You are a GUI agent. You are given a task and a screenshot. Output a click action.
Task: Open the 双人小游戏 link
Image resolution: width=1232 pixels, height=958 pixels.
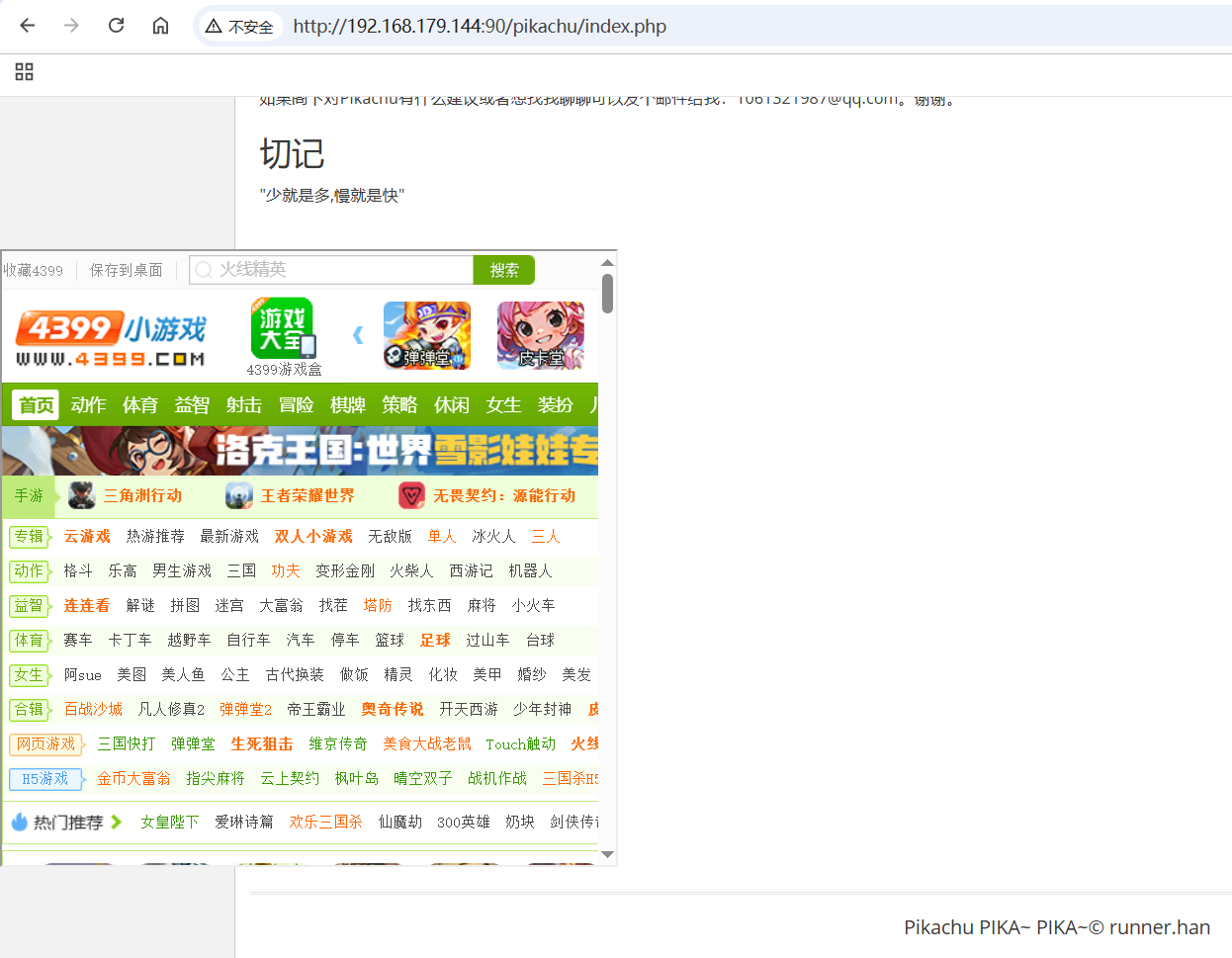point(313,536)
